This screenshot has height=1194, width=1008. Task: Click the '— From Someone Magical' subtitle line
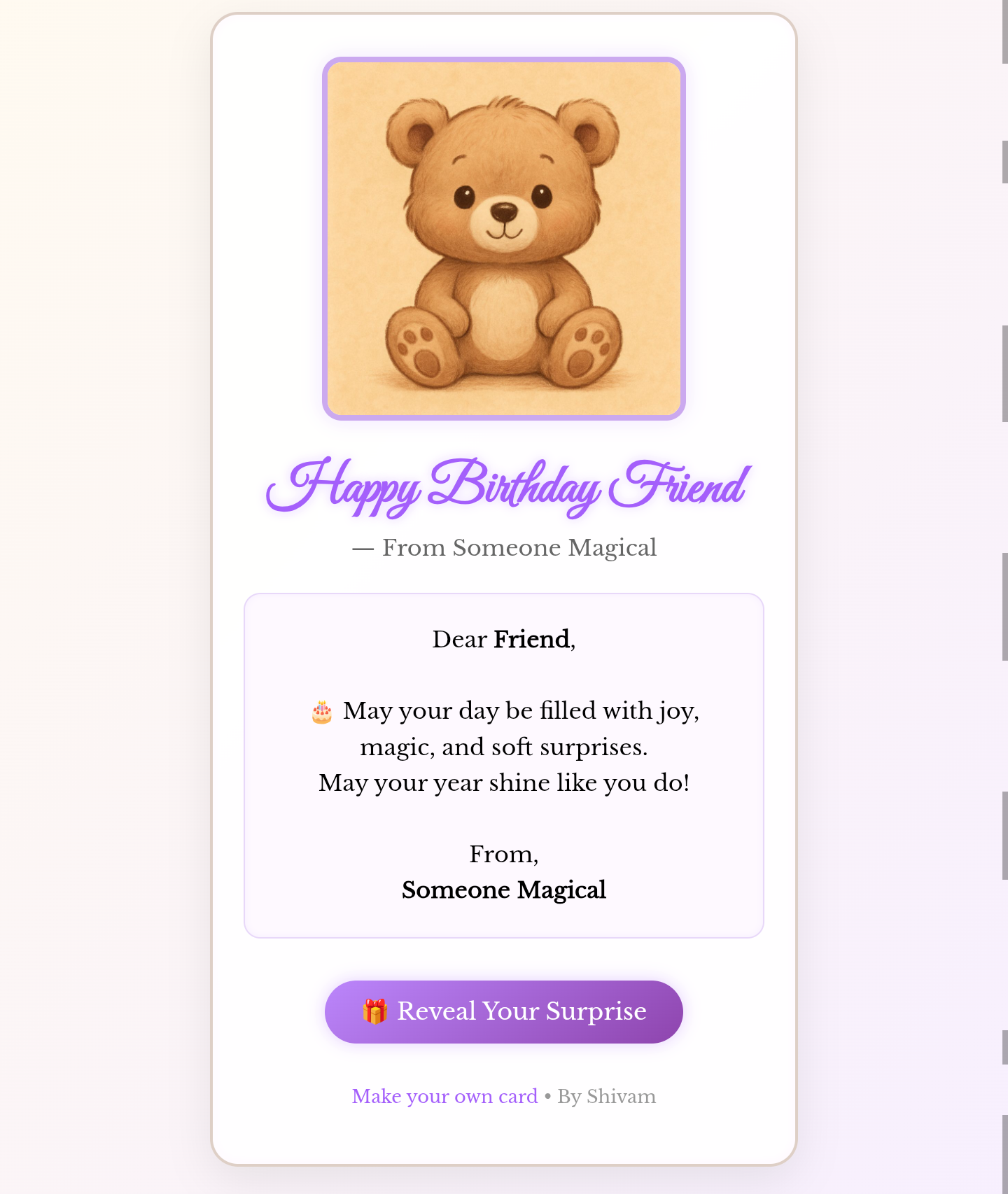coord(504,547)
